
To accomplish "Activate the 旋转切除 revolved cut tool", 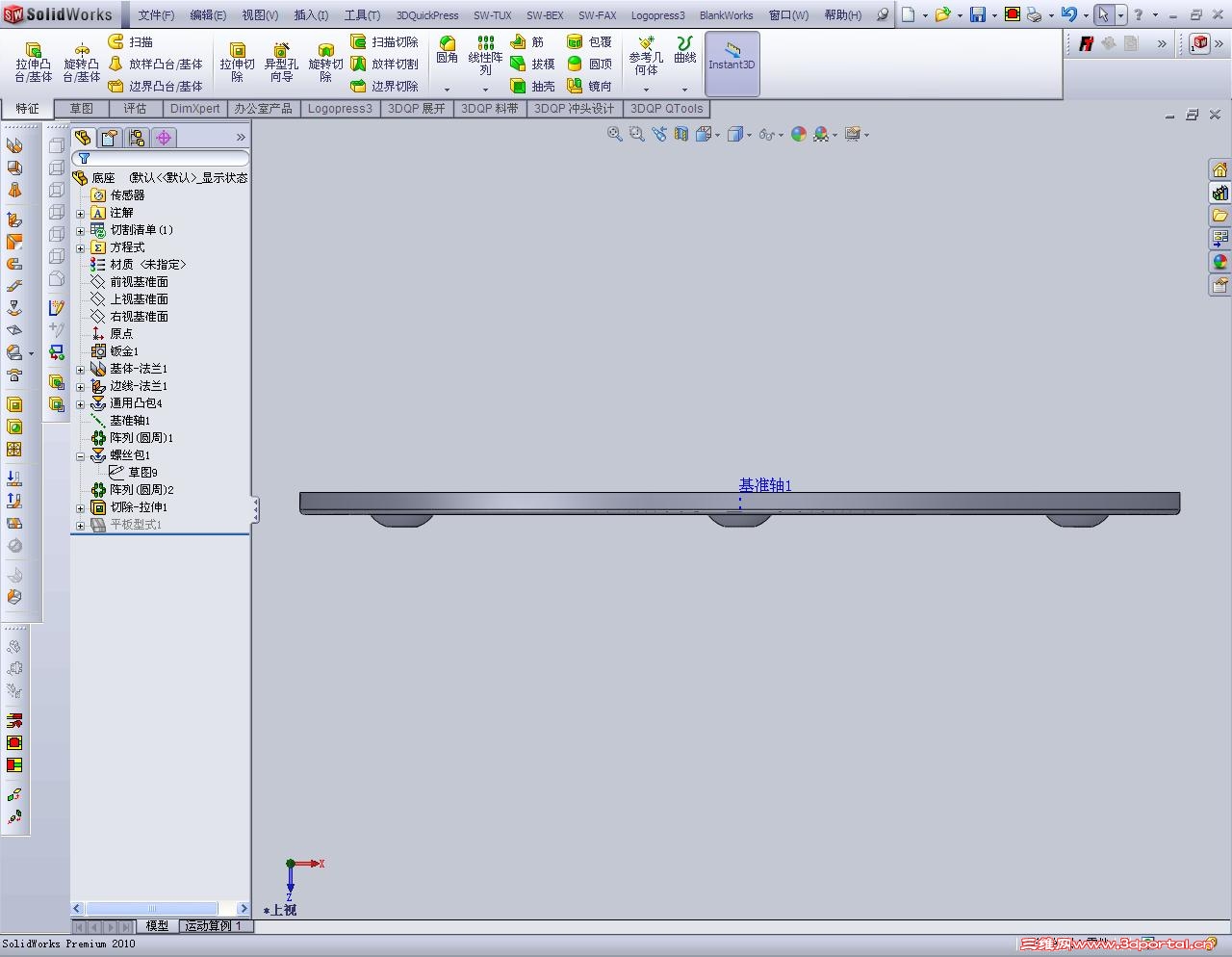I will tap(325, 62).
